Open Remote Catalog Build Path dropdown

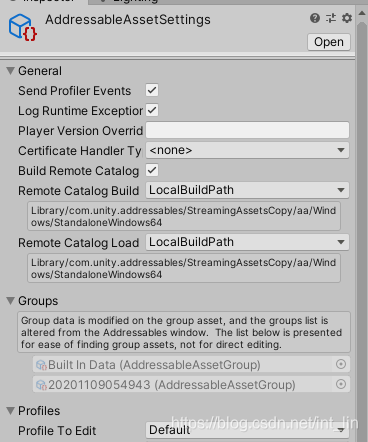(x=247, y=190)
